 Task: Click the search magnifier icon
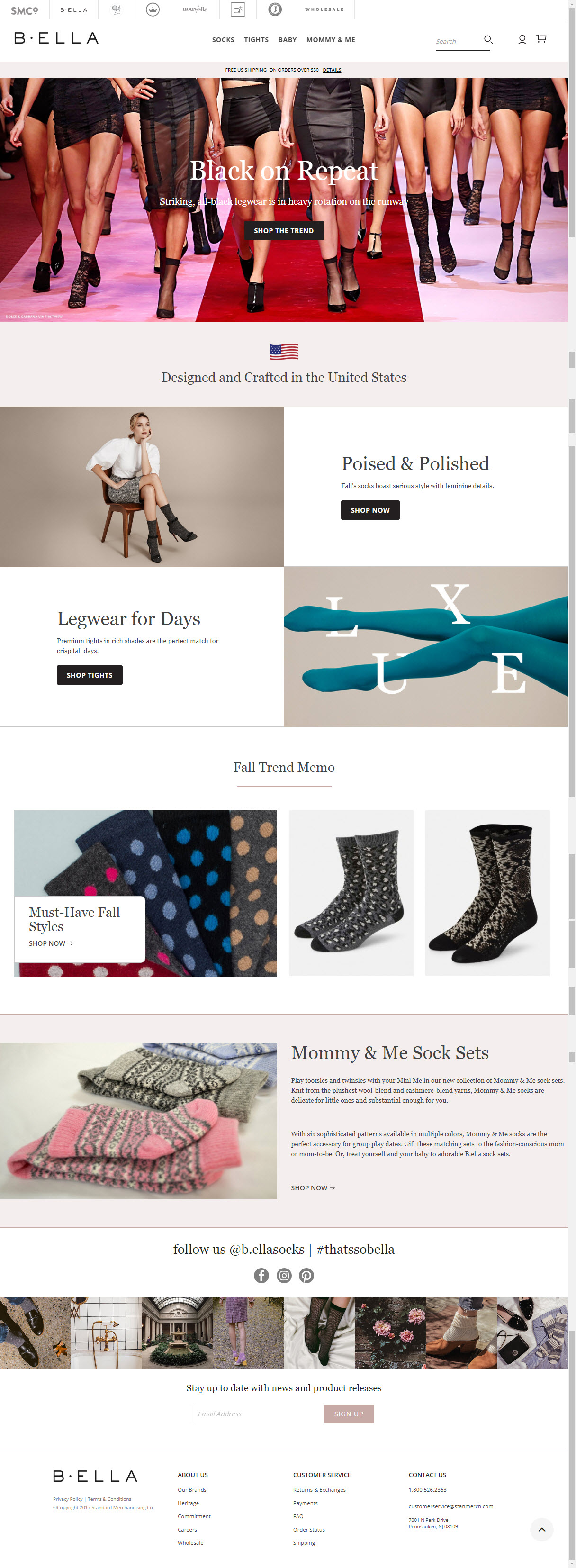point(488,39)
